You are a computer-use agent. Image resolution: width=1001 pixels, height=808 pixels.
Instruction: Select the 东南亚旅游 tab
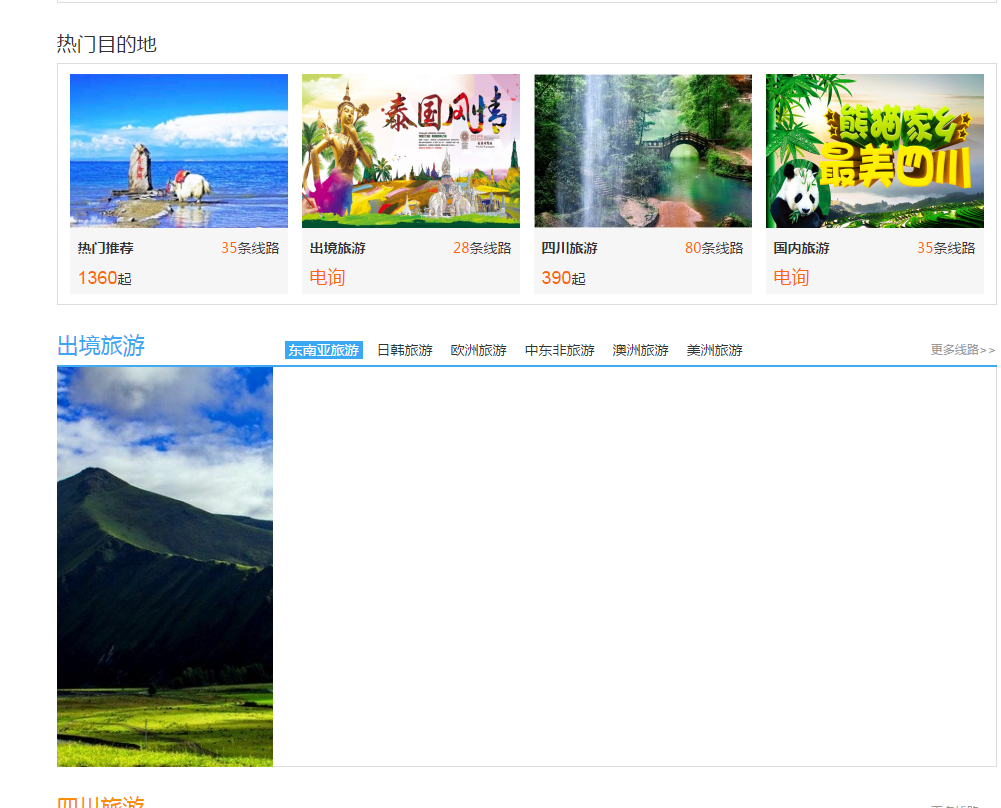pos(323,350)
